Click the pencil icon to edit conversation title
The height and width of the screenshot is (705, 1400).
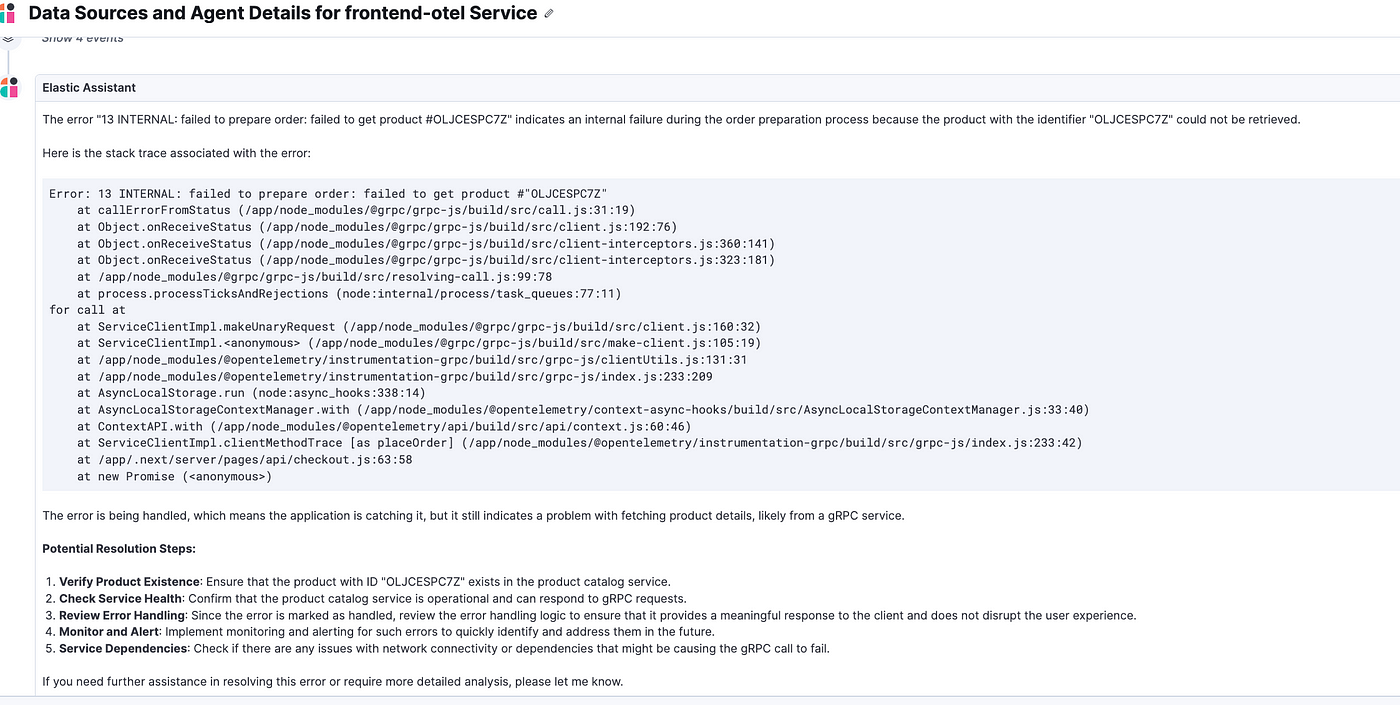point(548,14)
